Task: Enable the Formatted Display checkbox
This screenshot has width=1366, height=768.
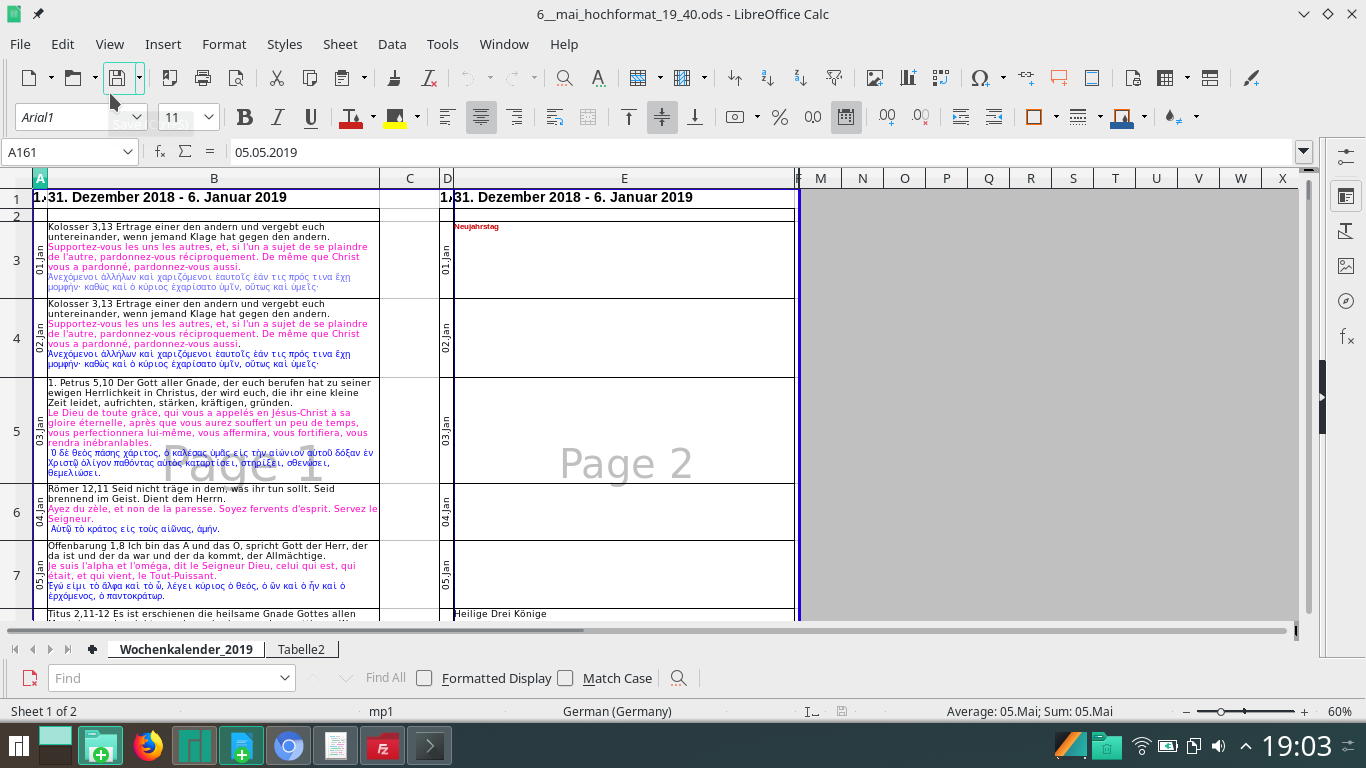Action: pyautogui.click(x=424, y=678)
